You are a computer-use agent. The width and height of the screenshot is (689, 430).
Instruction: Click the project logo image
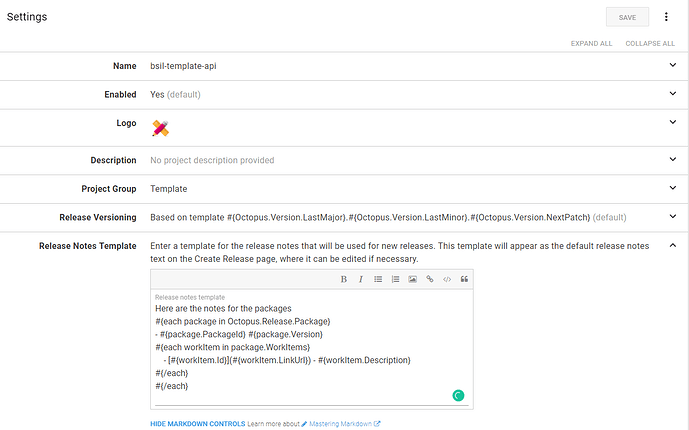pyautogui.click(x=160, y=128)
